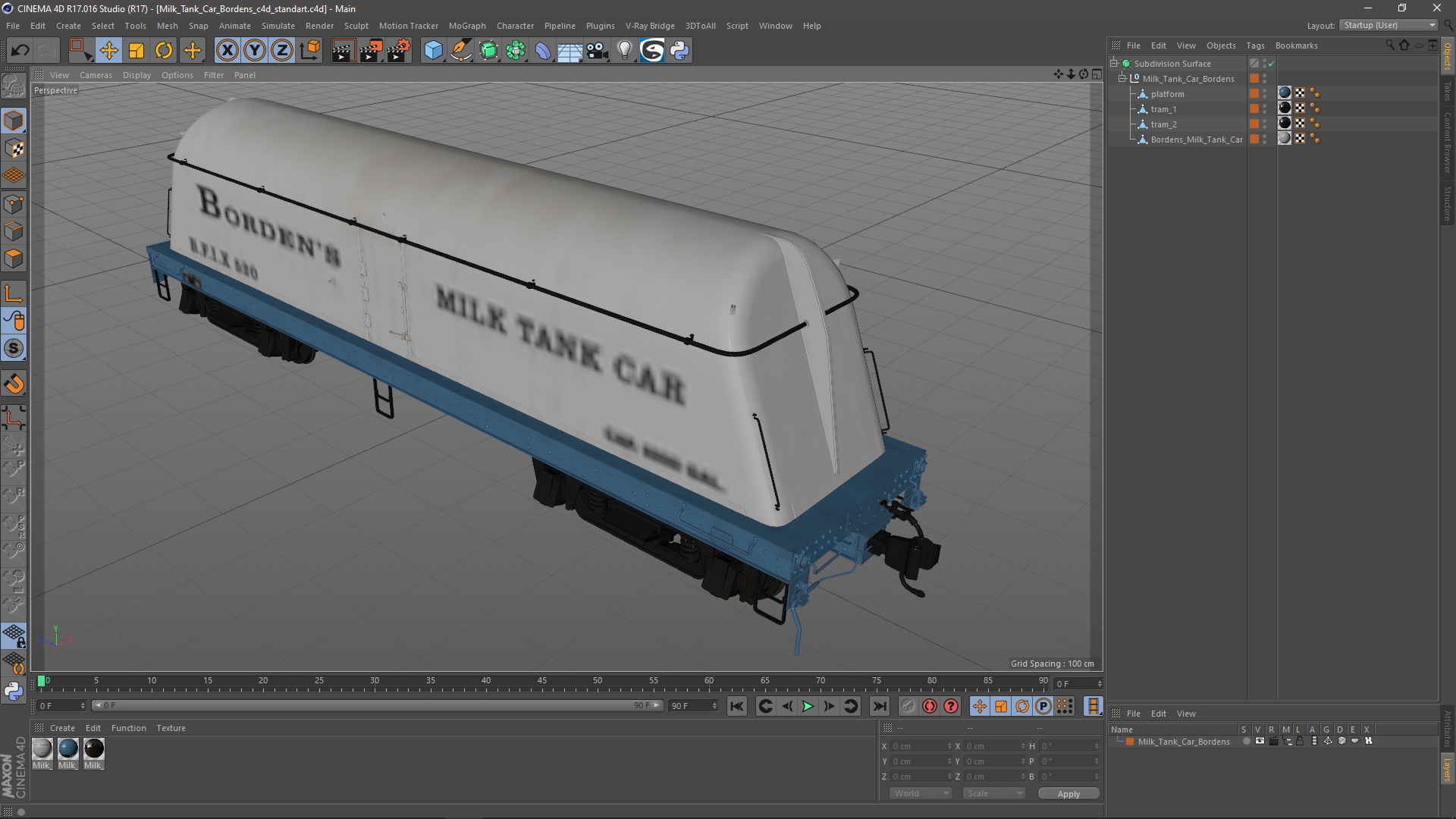The height and width of the screenshot is (819, 1456).
Task: Open the Layout Startup dropdown
Action: pos(1389,25)
